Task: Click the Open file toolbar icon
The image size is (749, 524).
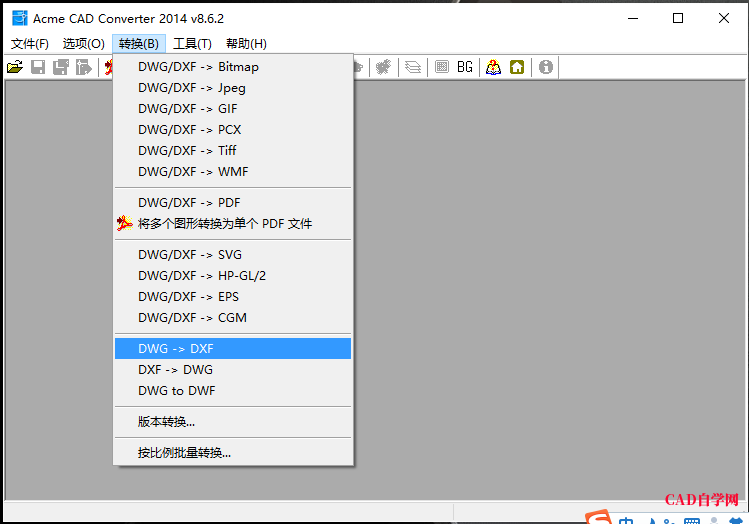Action: [15, 67]
